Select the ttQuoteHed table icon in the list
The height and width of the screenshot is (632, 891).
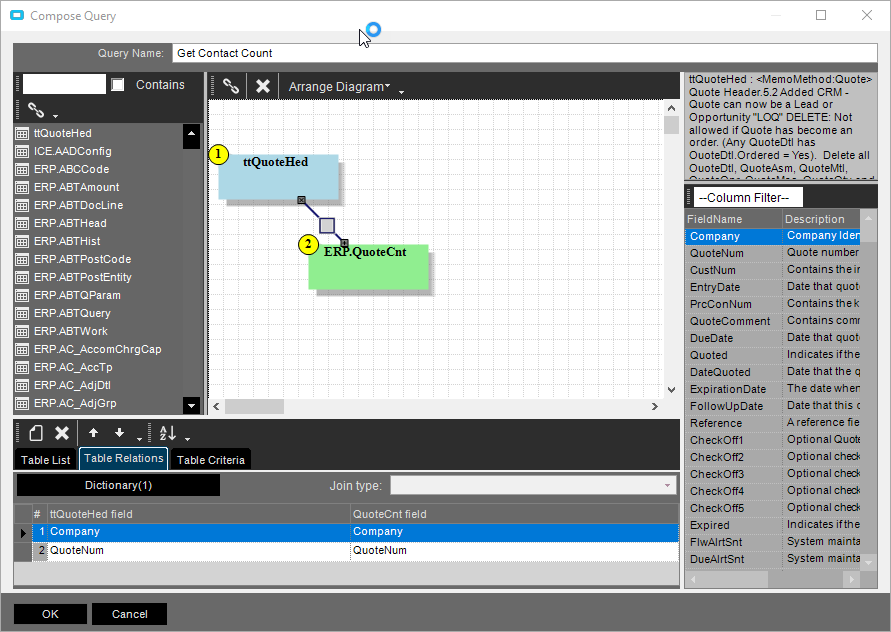[x=22, y=134]
